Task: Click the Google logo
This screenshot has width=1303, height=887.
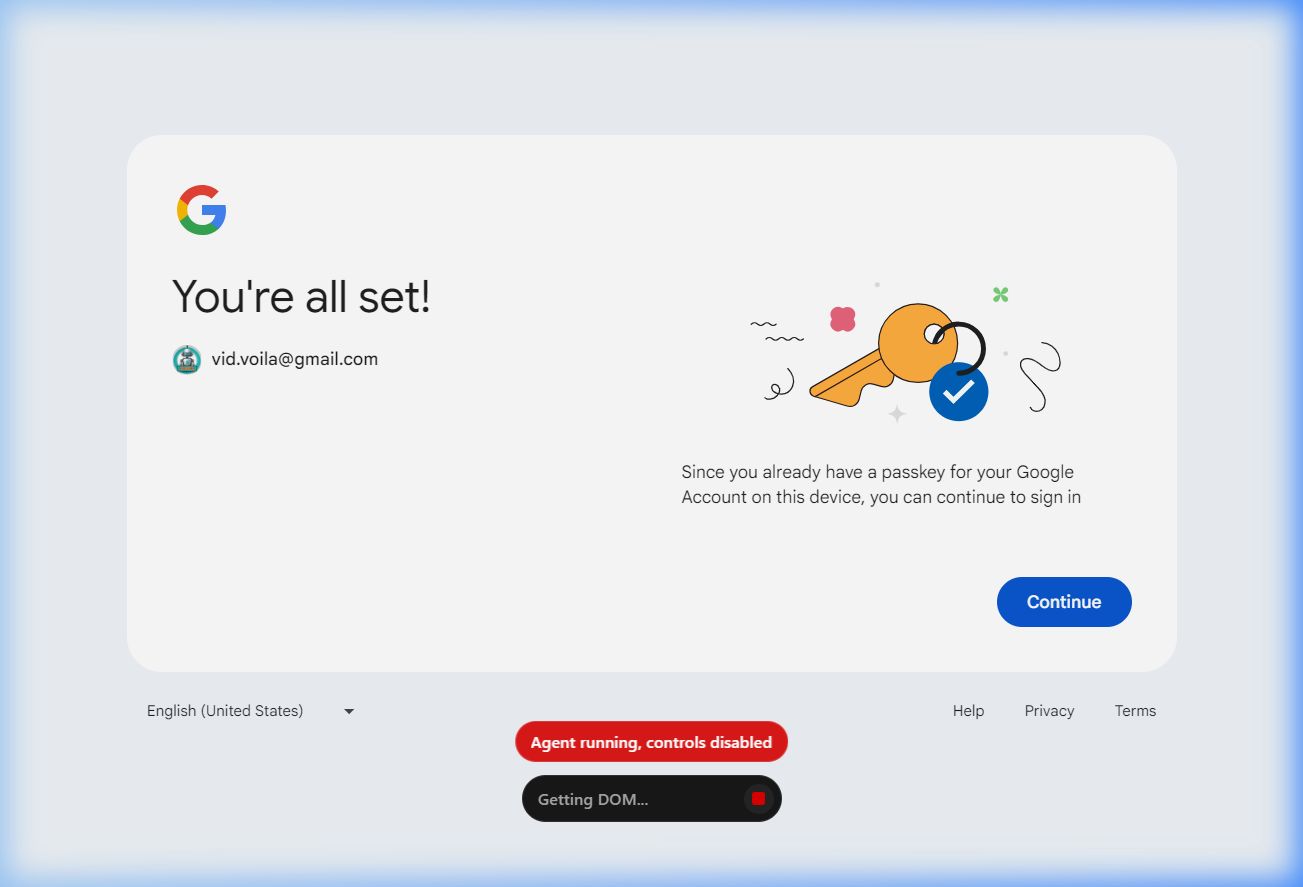Action: (202, 210)
